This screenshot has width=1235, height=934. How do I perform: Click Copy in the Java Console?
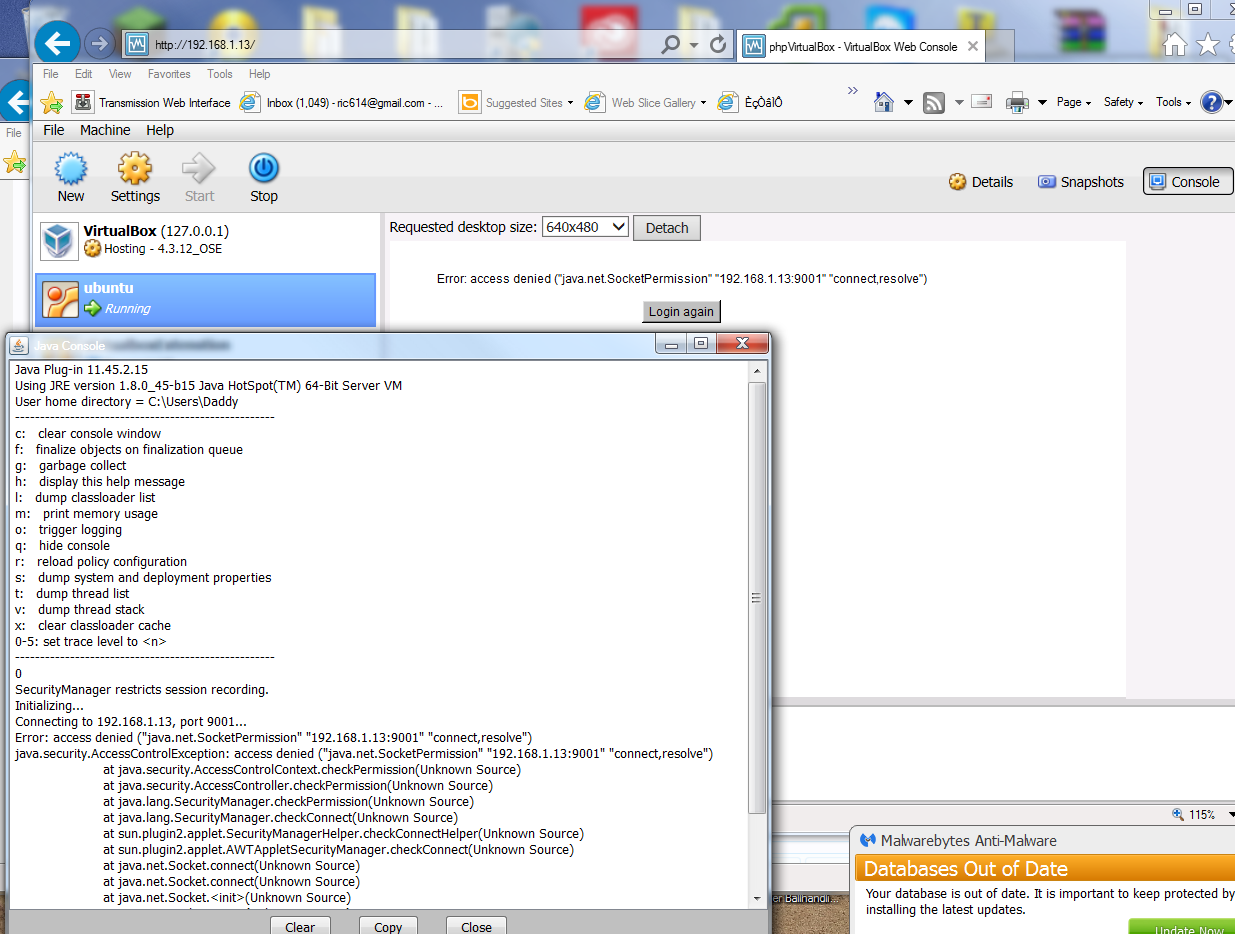pos(388,926)
